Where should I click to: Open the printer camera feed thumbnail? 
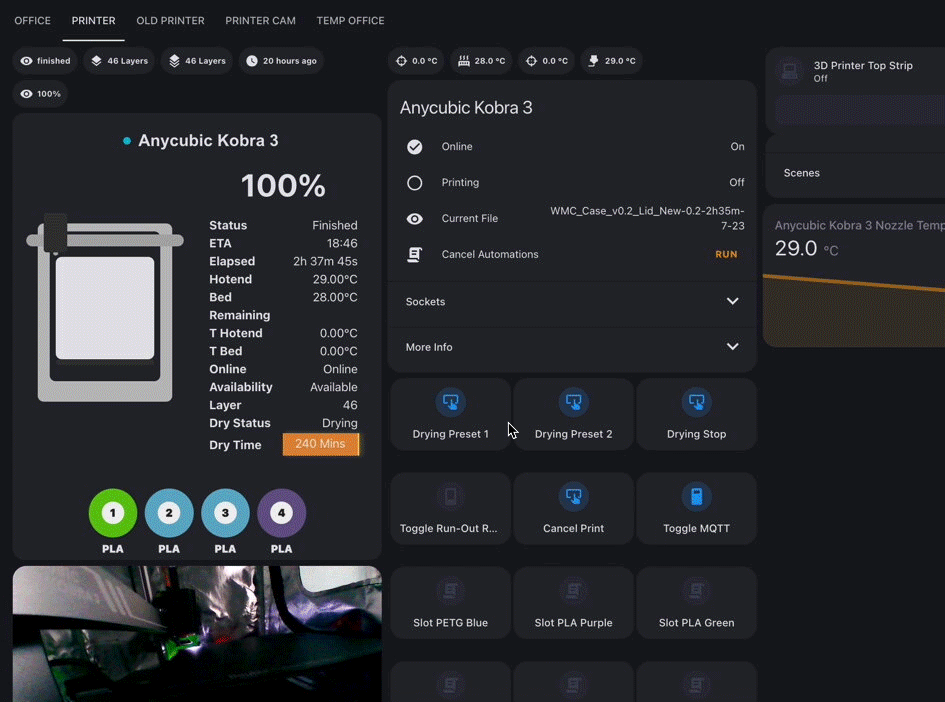197,634
